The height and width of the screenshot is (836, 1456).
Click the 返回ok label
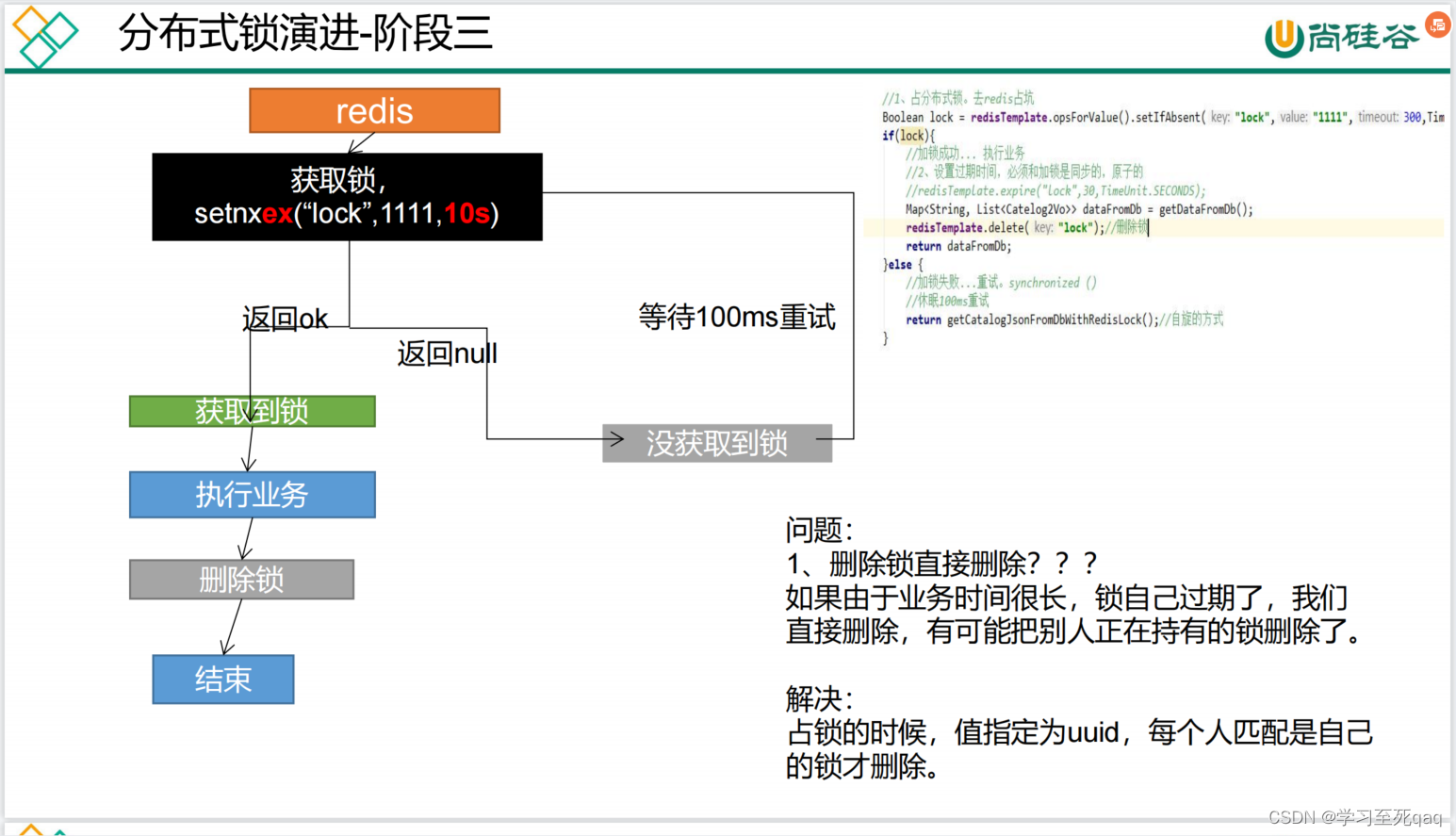pos(285,319)
